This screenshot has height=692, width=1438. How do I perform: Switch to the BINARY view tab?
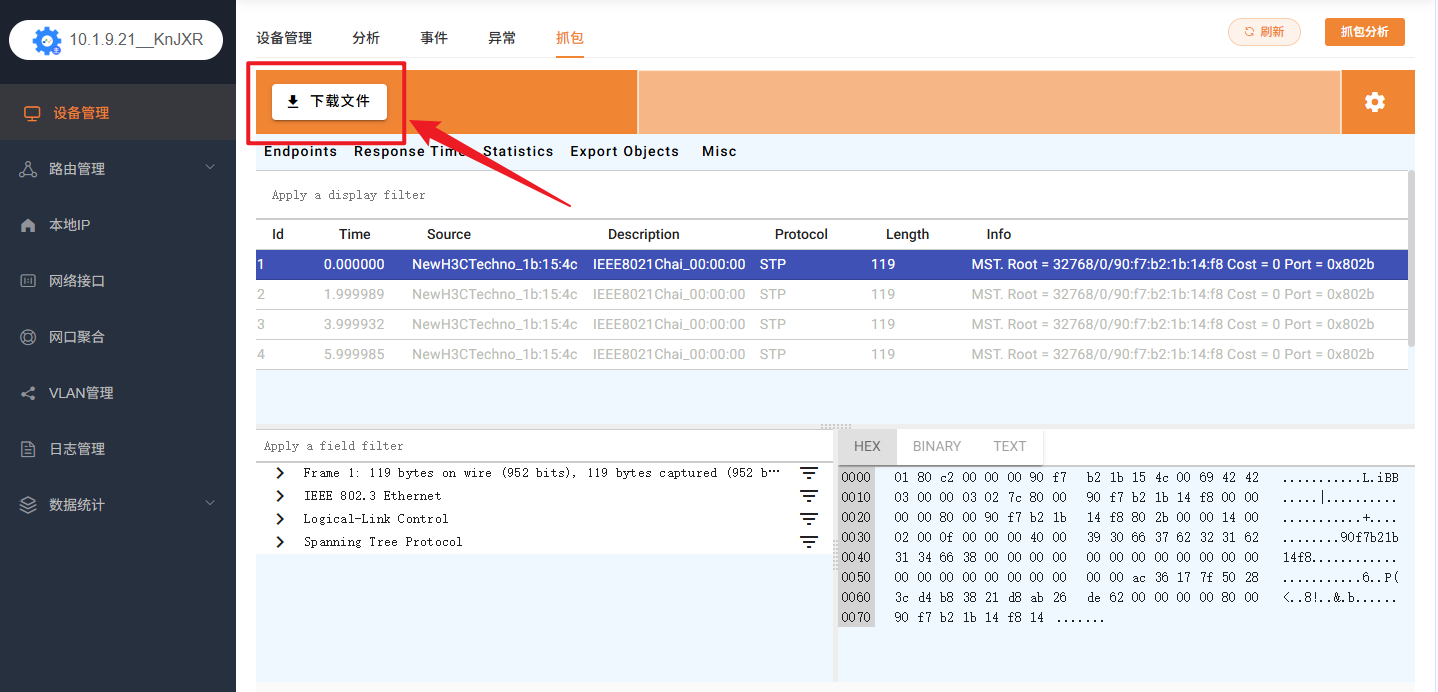[936, 446]
